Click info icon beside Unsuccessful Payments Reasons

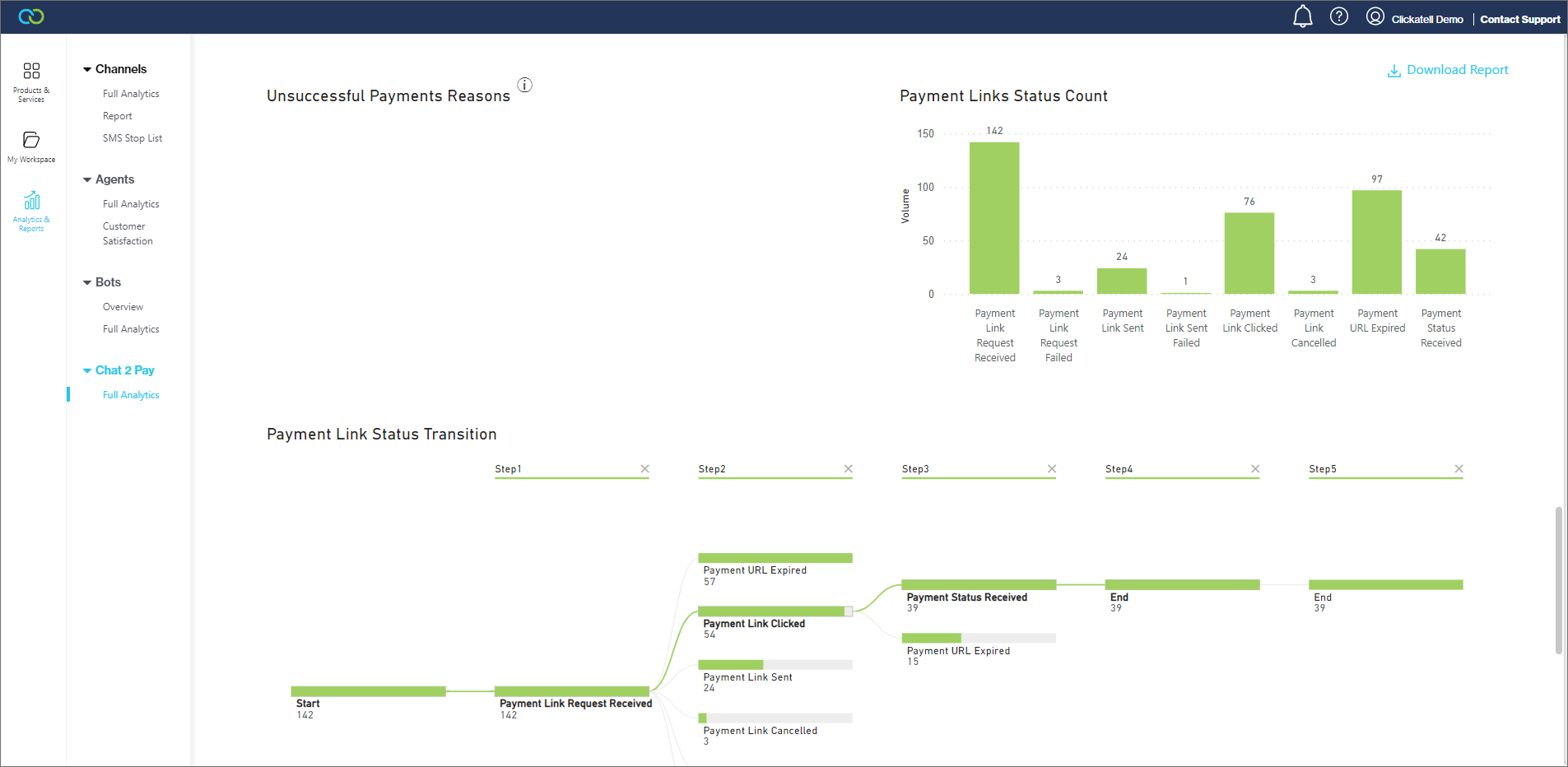(524, 85)
